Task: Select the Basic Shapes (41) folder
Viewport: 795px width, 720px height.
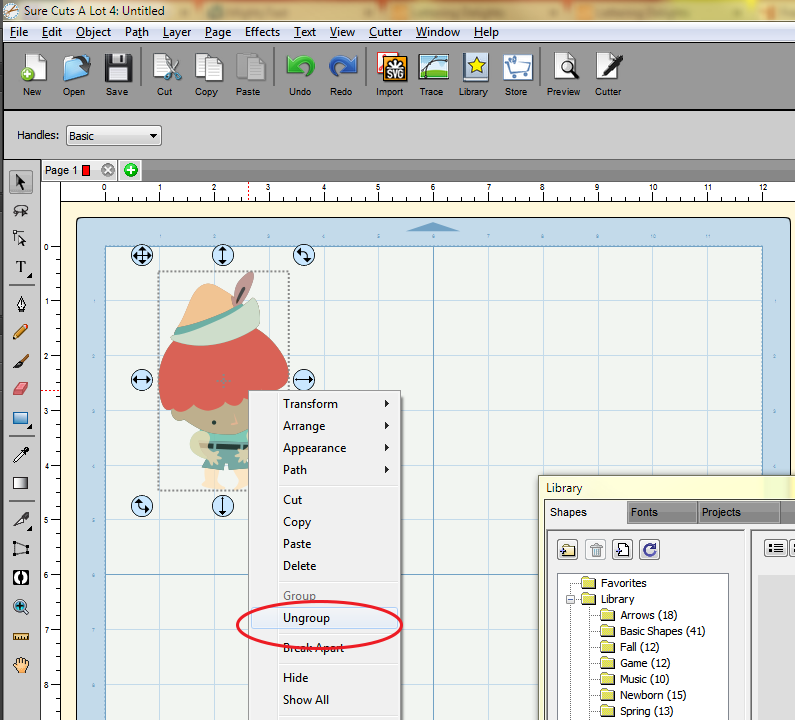Action: [662, 631]
